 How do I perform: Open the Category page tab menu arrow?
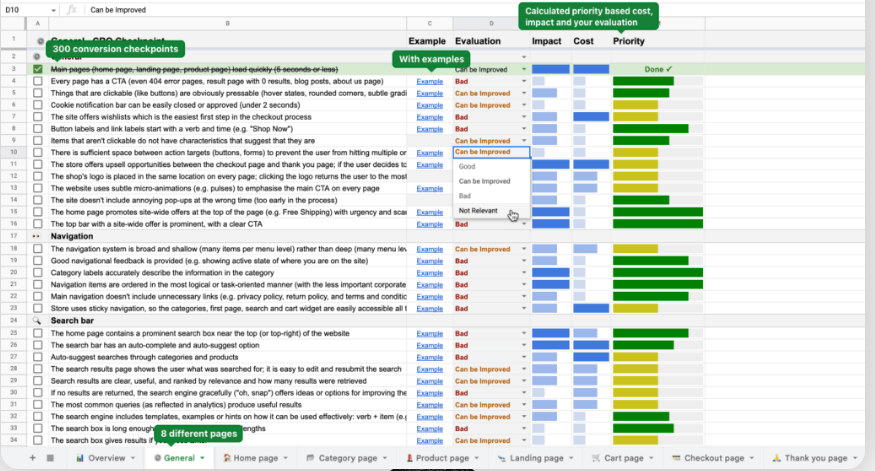pyautogui.click(x=385, y=458)
